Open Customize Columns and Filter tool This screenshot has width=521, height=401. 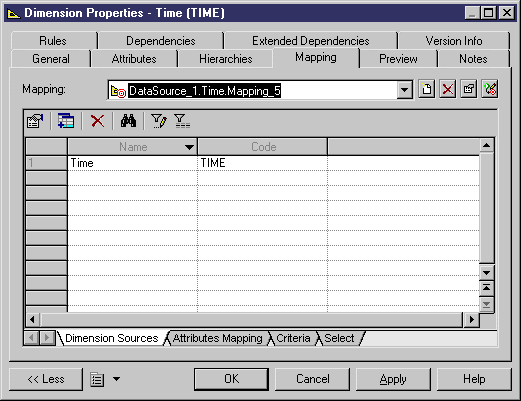click(x=159, y=121)
